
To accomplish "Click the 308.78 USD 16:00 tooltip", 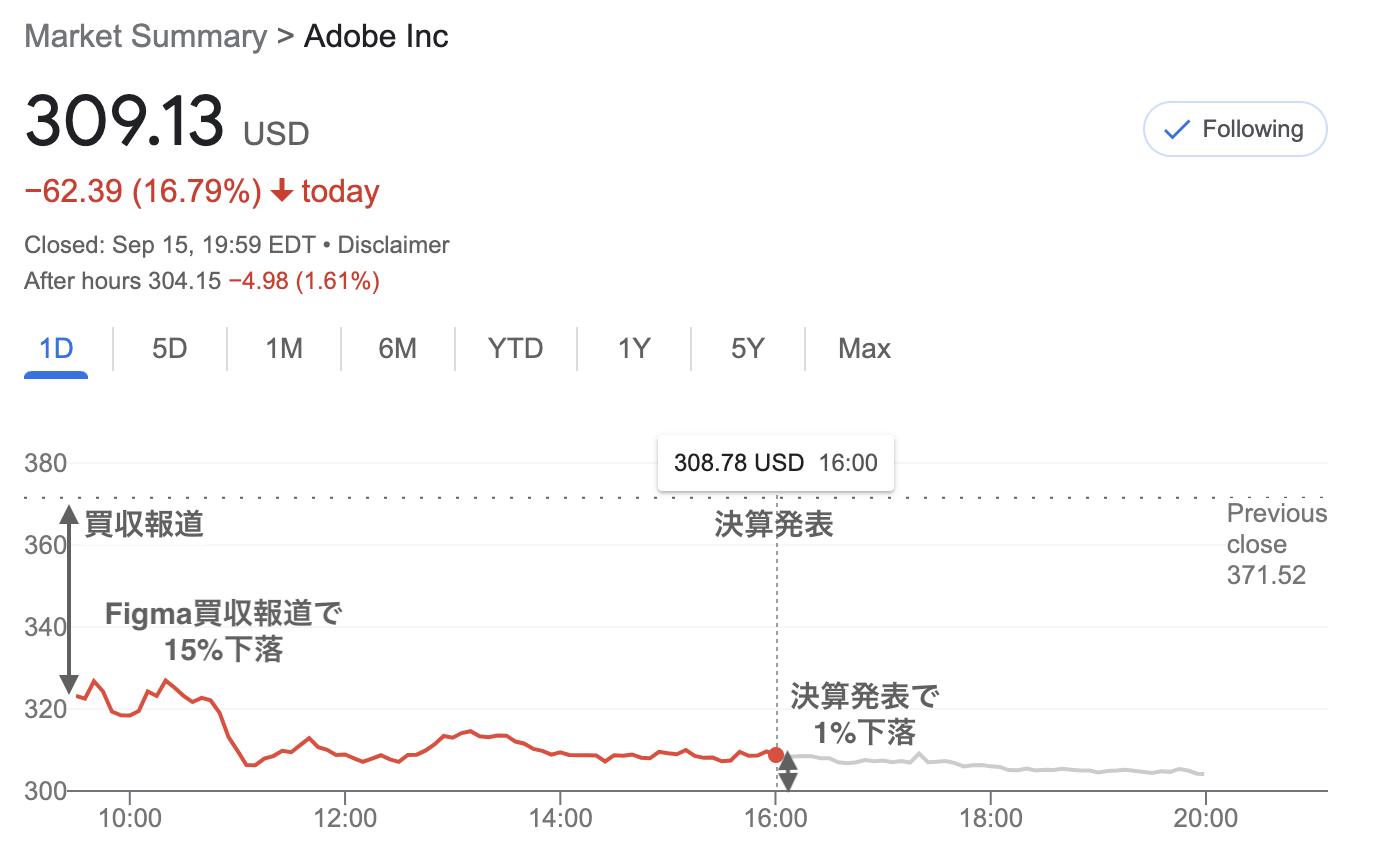I will coord(776,463).
